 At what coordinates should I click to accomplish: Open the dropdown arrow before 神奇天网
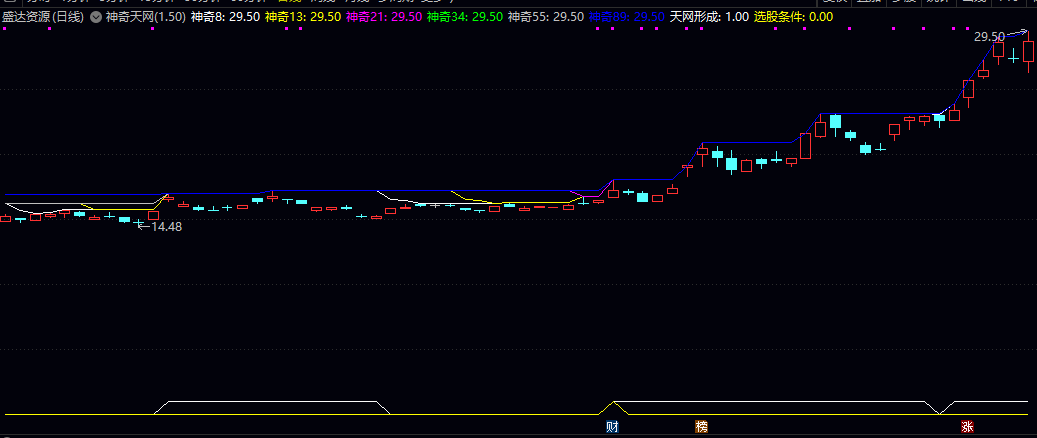pos(95,18)
